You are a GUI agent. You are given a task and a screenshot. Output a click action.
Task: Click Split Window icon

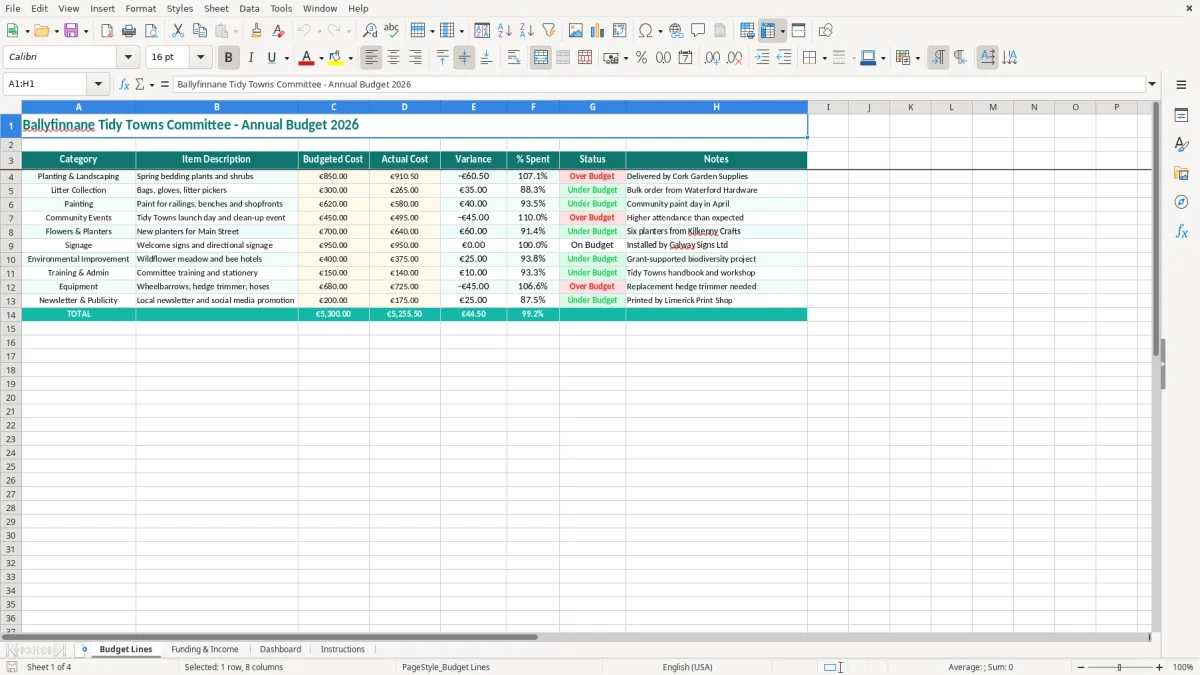pos(799,31)
